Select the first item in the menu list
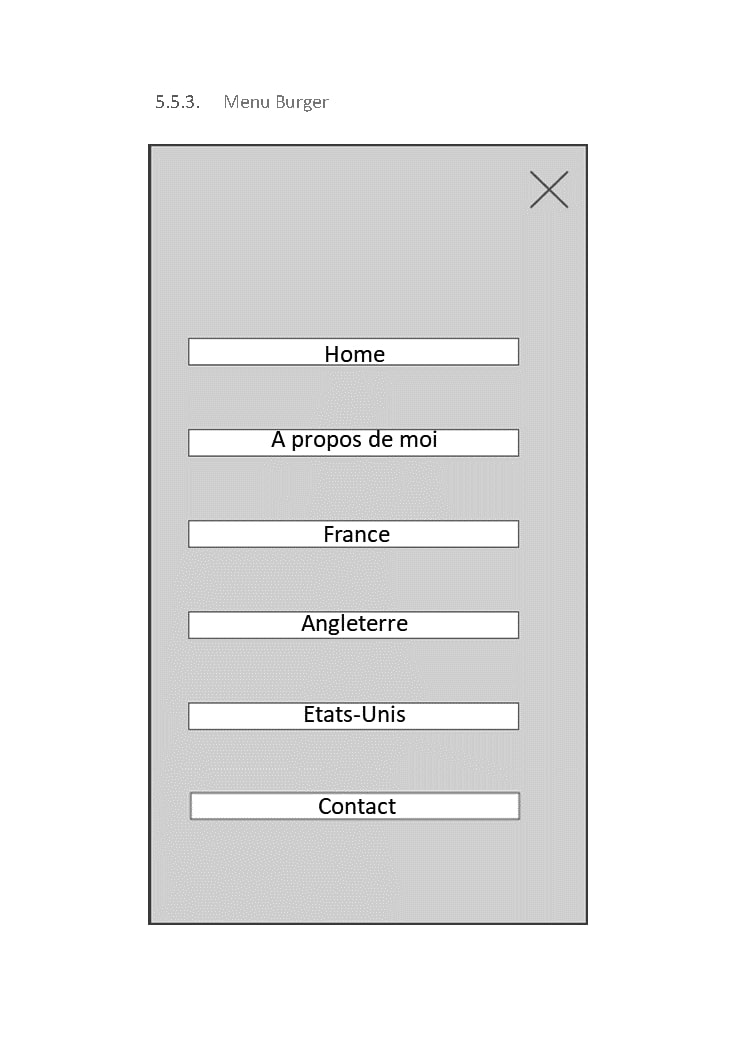The image size is (737, 1041). 353,352
